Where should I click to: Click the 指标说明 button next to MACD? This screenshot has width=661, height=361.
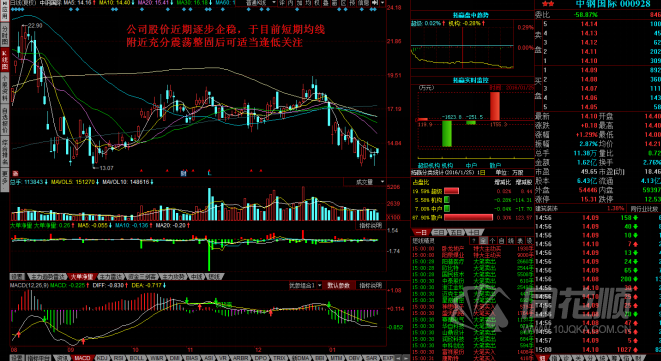pyautogui.click(x=371, y=286)
